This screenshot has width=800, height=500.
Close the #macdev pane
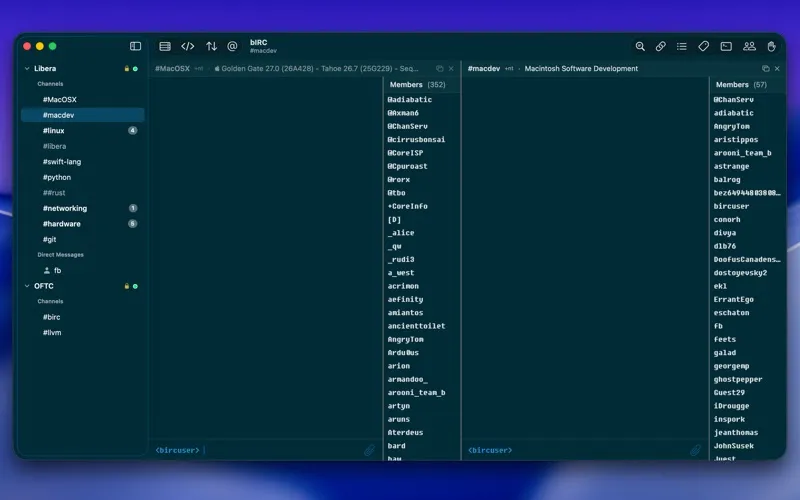[777, 68]
